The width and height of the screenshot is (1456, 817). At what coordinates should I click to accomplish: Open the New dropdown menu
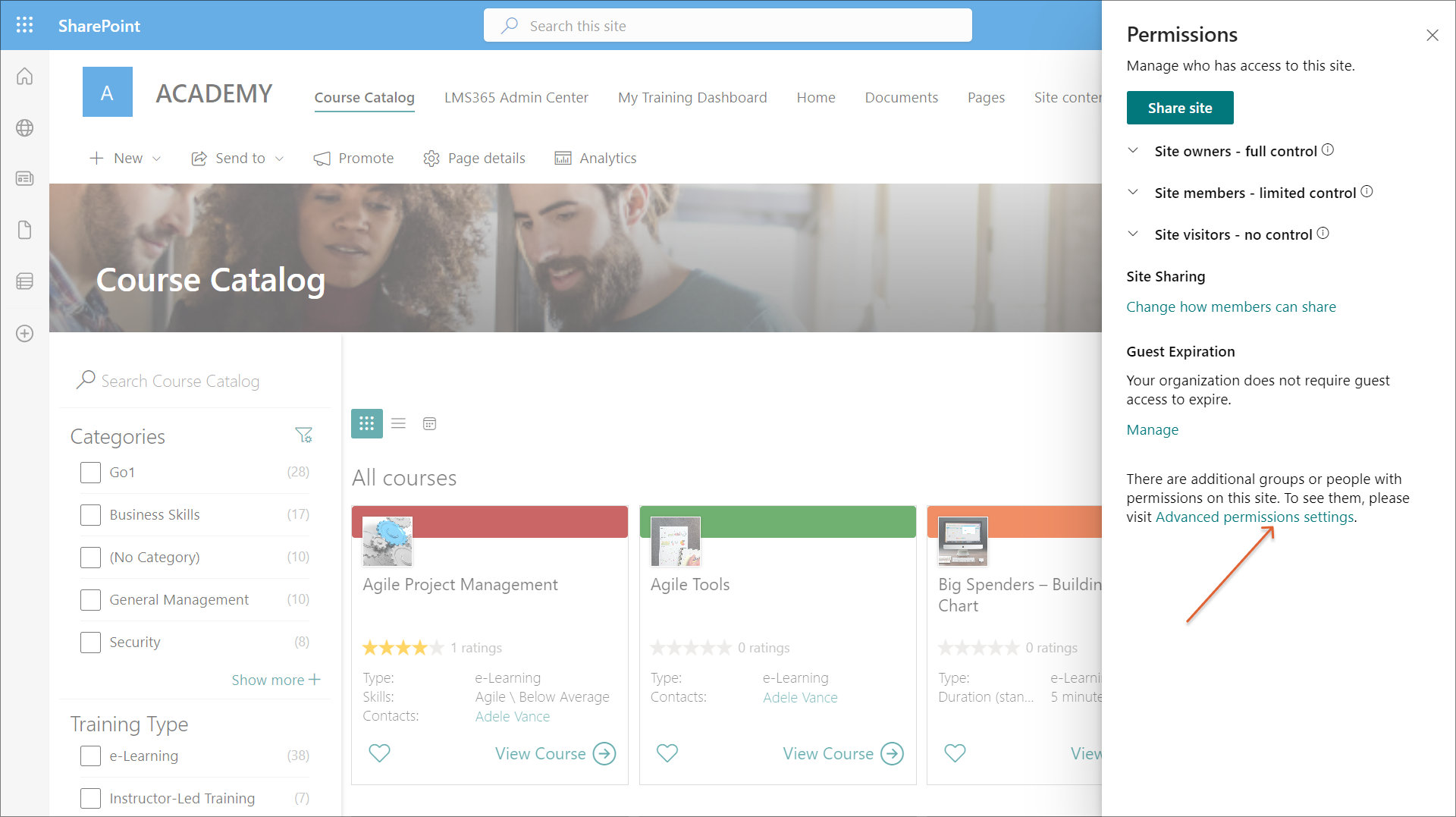click(126, 158)
